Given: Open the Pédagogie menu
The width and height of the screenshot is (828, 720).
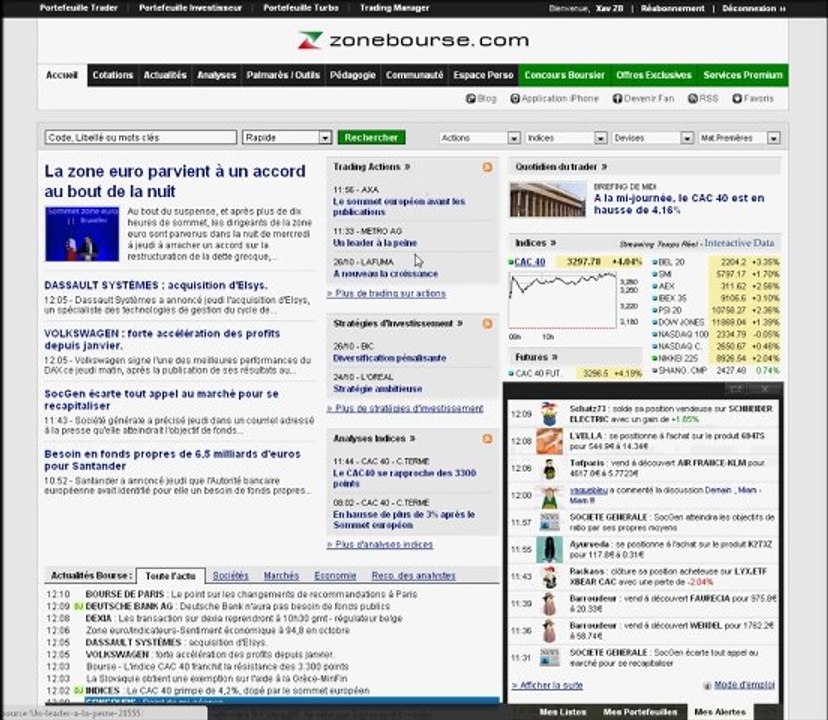Looking at the screenshot, I should [352, 75].
